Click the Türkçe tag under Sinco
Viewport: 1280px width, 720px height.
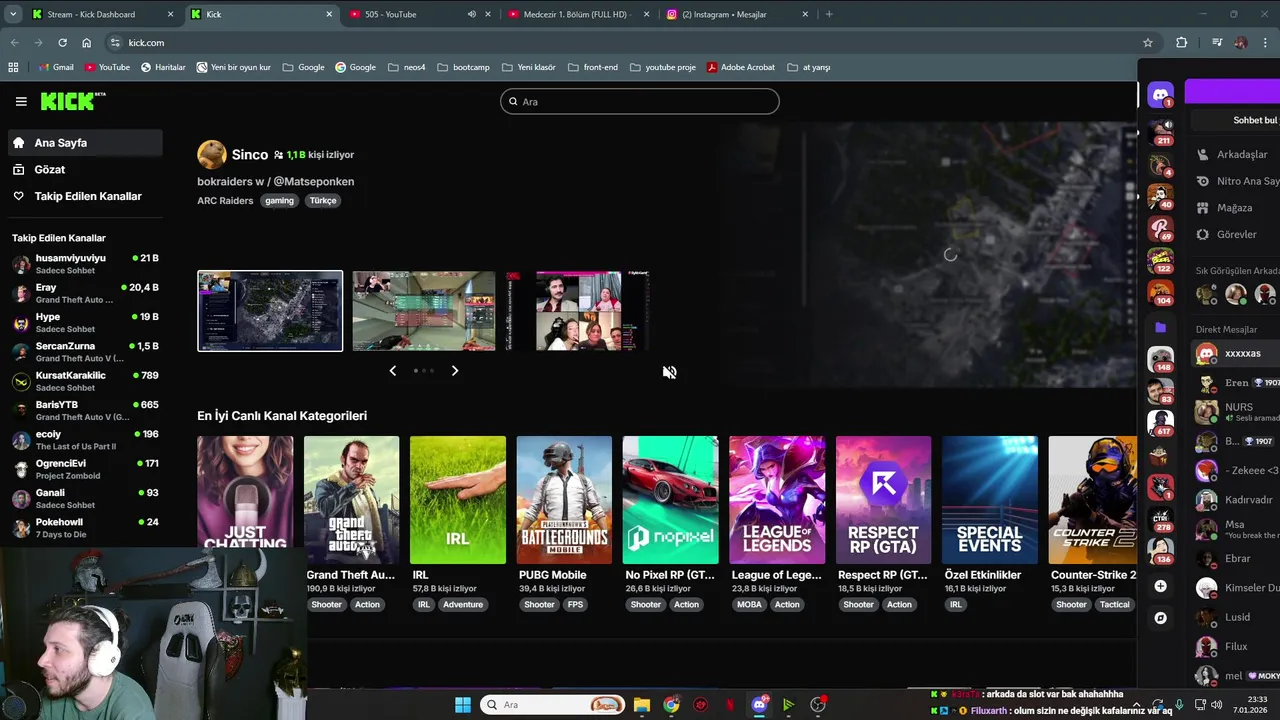click(x=323, y=201)
